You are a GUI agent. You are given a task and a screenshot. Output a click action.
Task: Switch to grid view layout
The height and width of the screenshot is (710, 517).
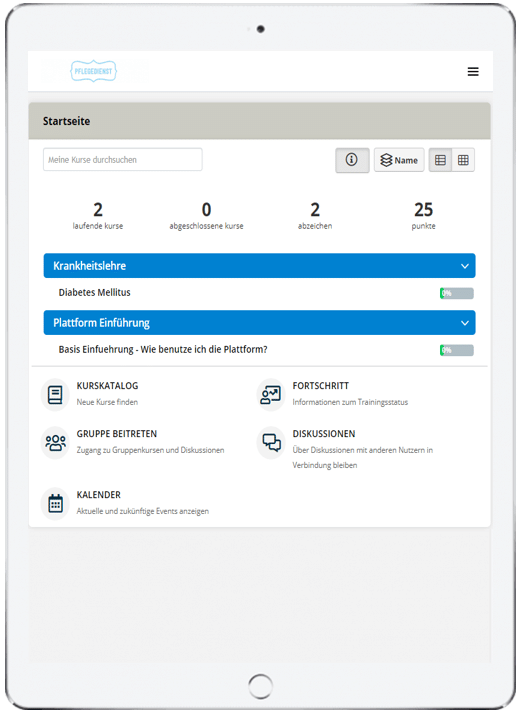(x=463, y=160)
